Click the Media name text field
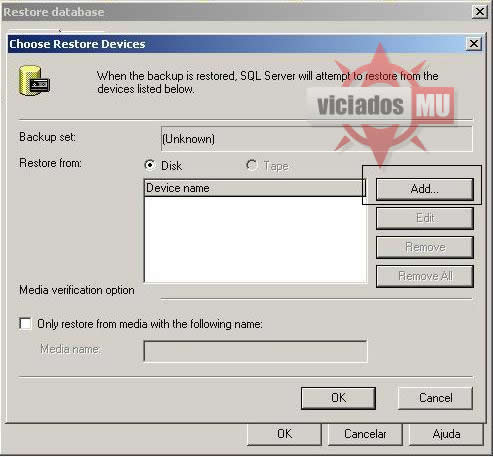Viewport: 493px width, 457px height. click(256, 351)
